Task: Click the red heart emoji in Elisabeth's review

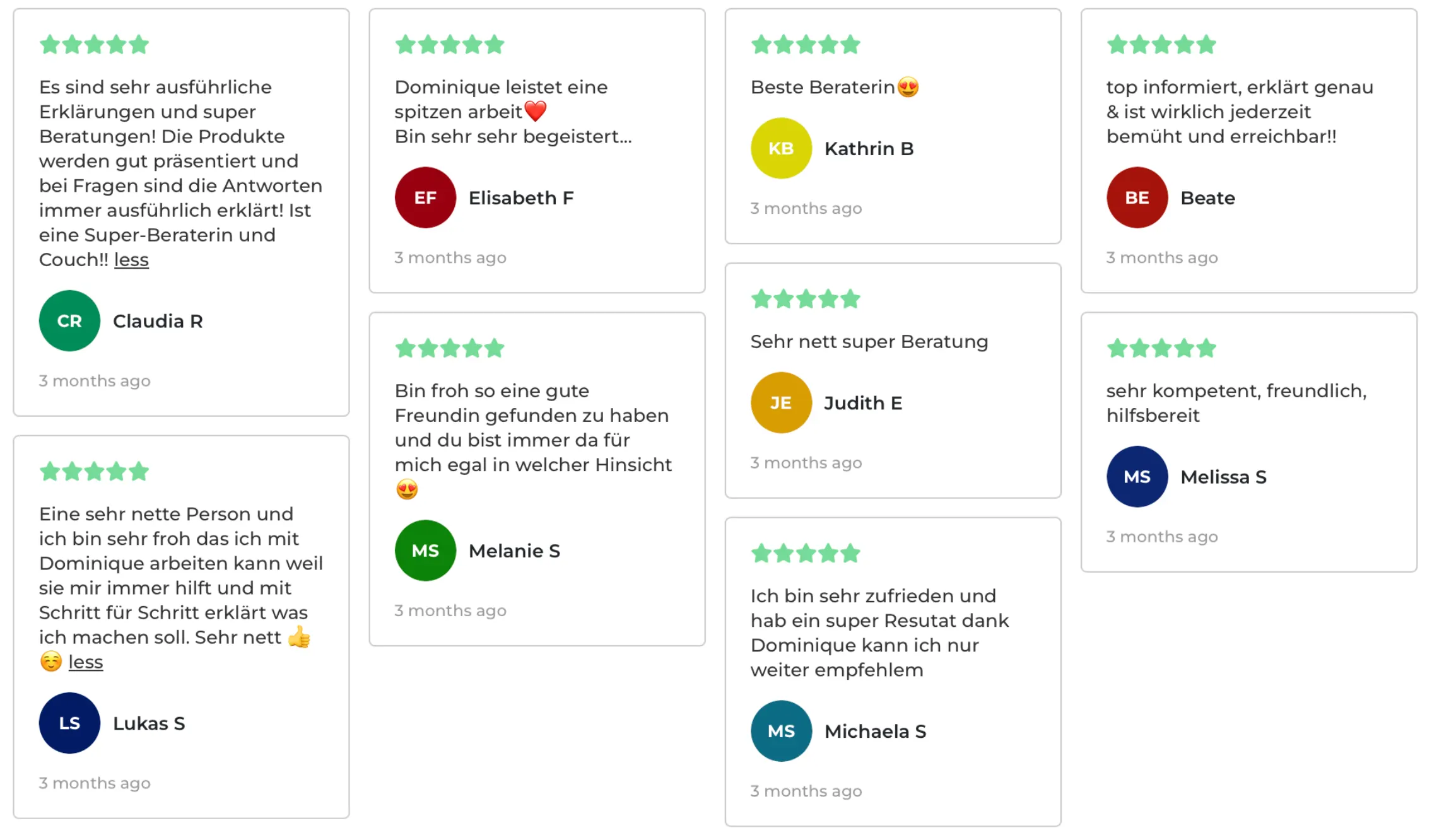Action: click(x=536, y=112)
